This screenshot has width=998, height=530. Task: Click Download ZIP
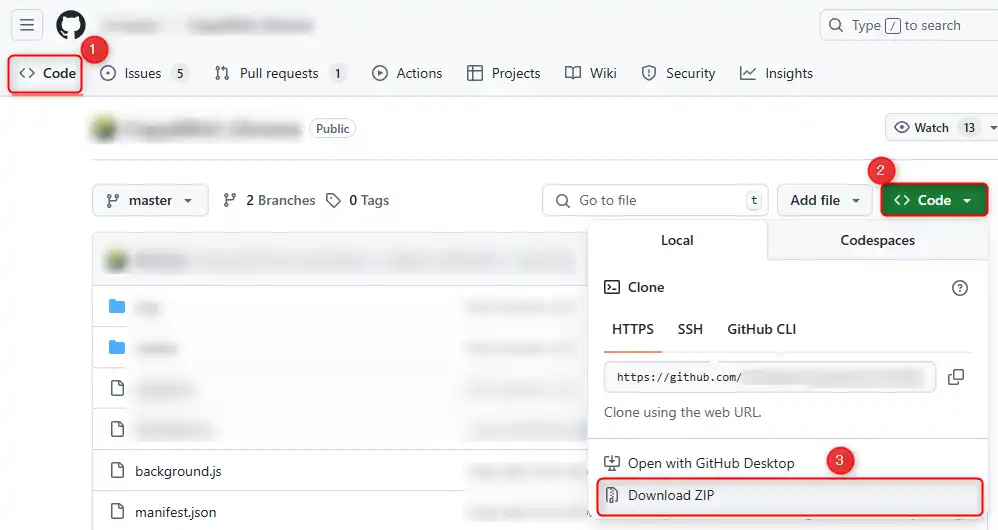click(671, 496)
